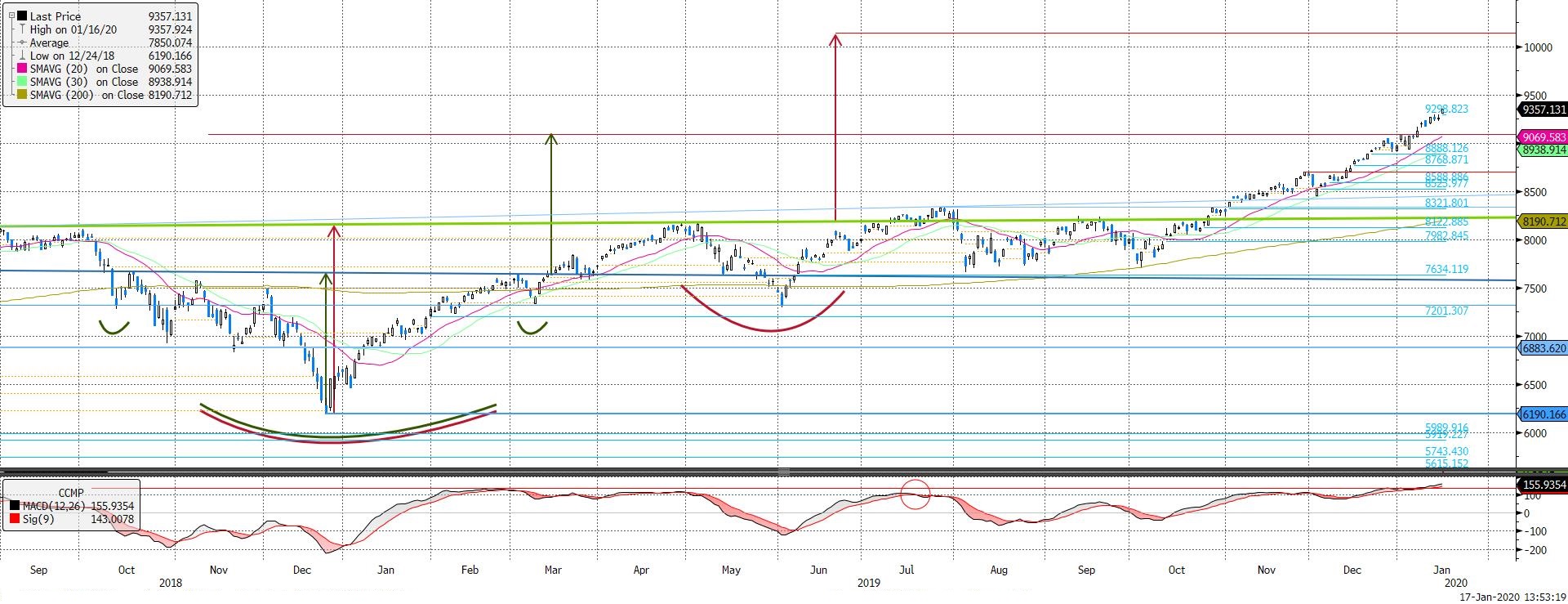Click the 7982.845 Fibonacci level label
The image size is (1568, 604).
pyautogui.click(x=1446, y=235)
